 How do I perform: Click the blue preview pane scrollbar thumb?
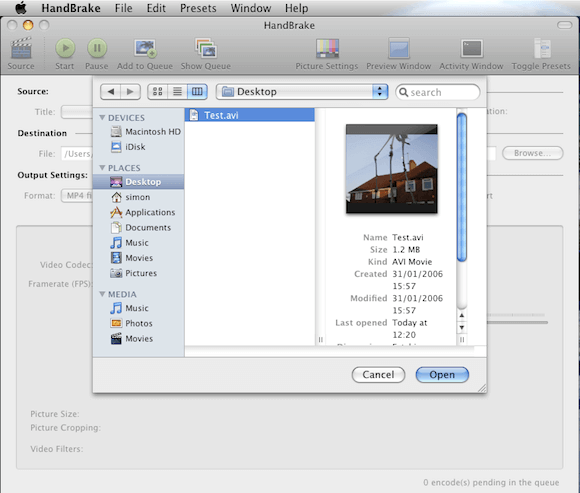(462, 187)
